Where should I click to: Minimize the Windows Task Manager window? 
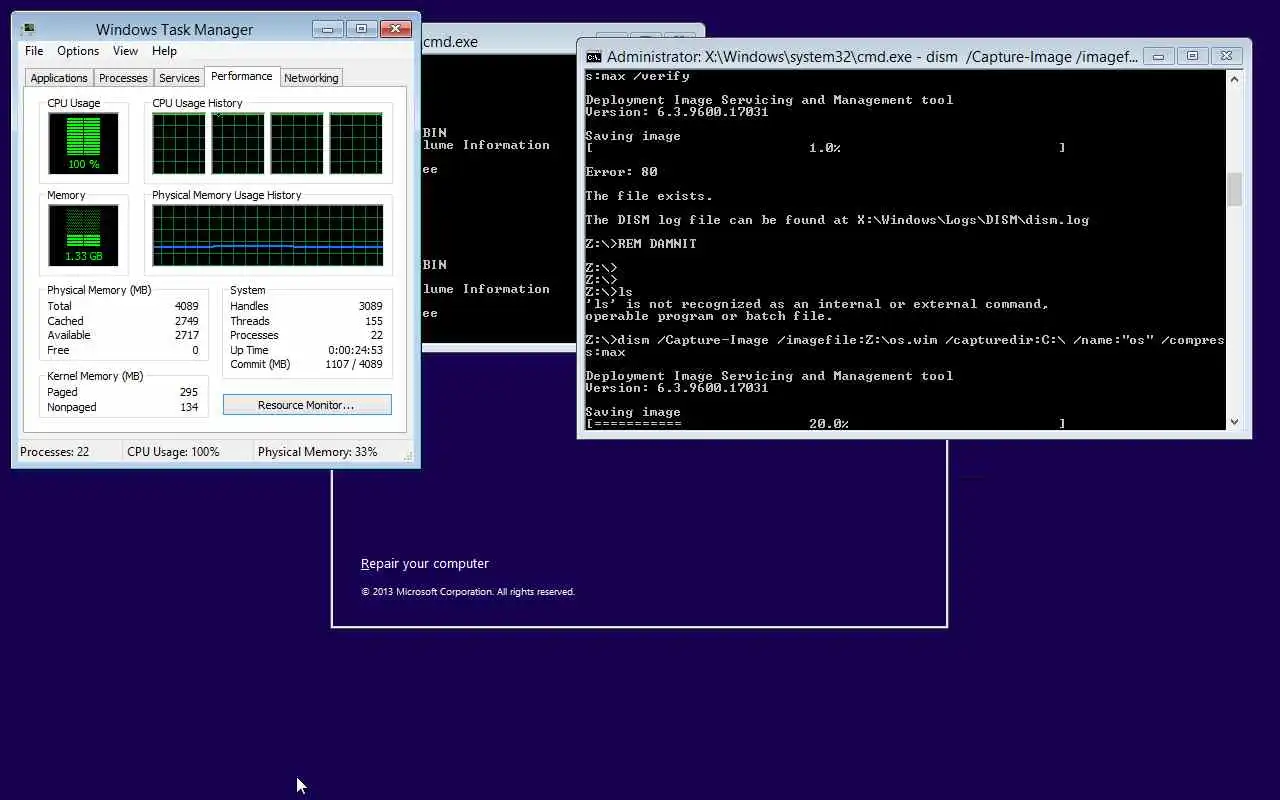coord(327,29)
